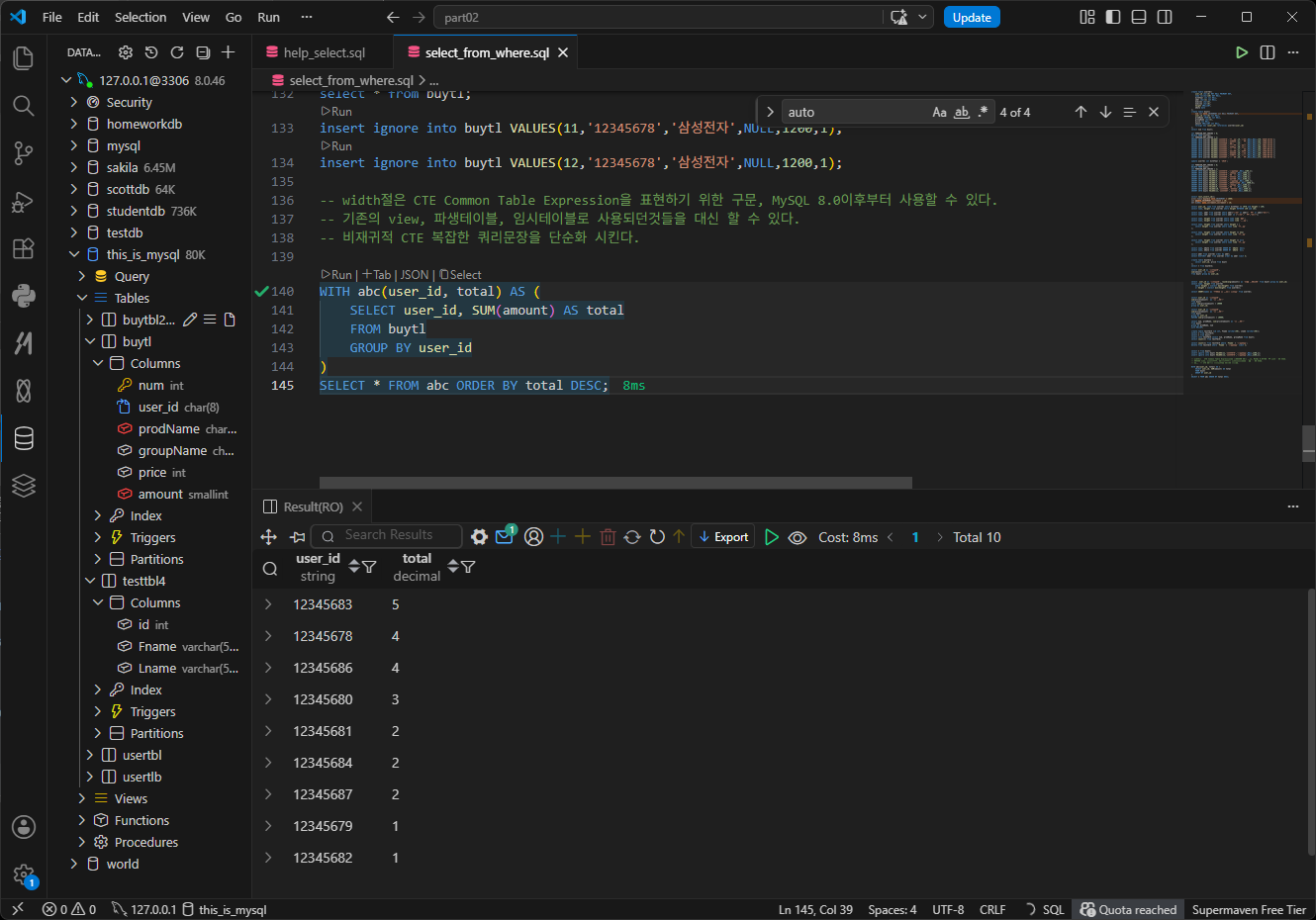
Task: Toggle Match Whole Word in find widget
Action: [x=962, y=112]
